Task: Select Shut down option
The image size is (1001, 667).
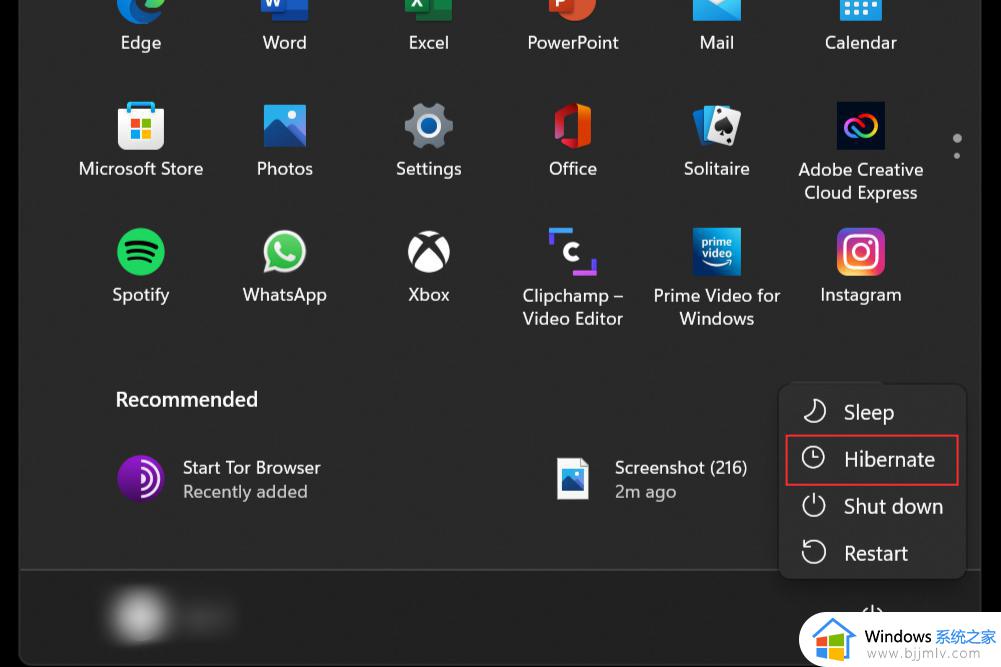Action: [872, 506]
